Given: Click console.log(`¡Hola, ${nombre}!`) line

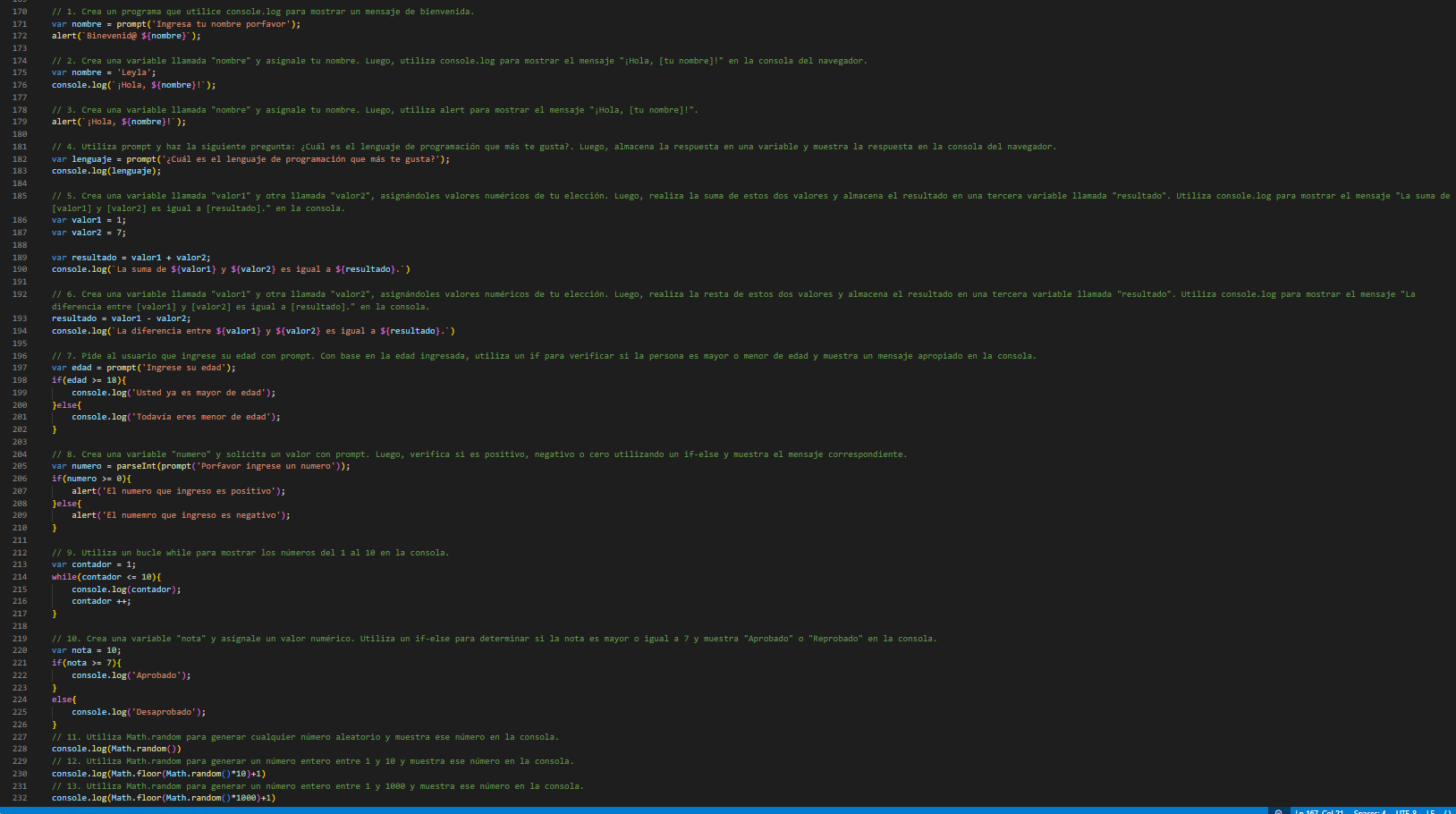Looking at the screenshot, I should point(133,85).
